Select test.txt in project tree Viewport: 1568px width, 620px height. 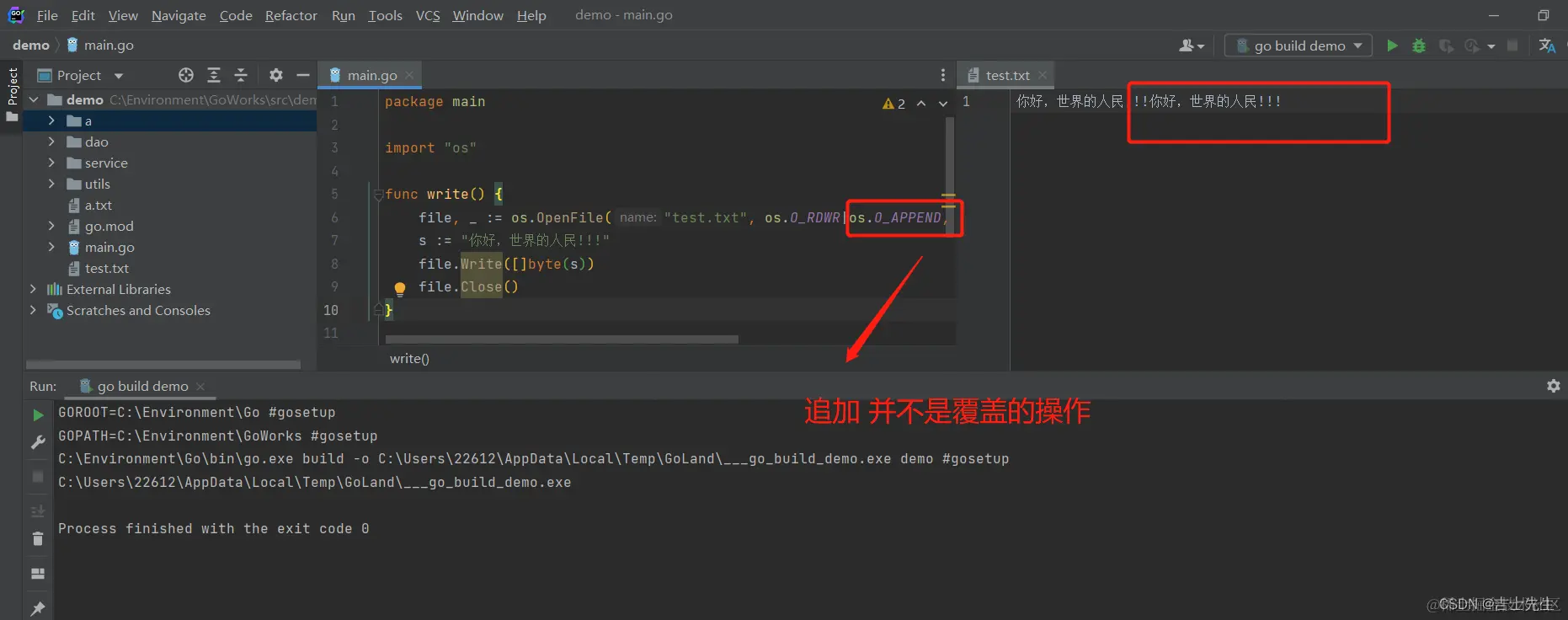[x=98, y=268]
